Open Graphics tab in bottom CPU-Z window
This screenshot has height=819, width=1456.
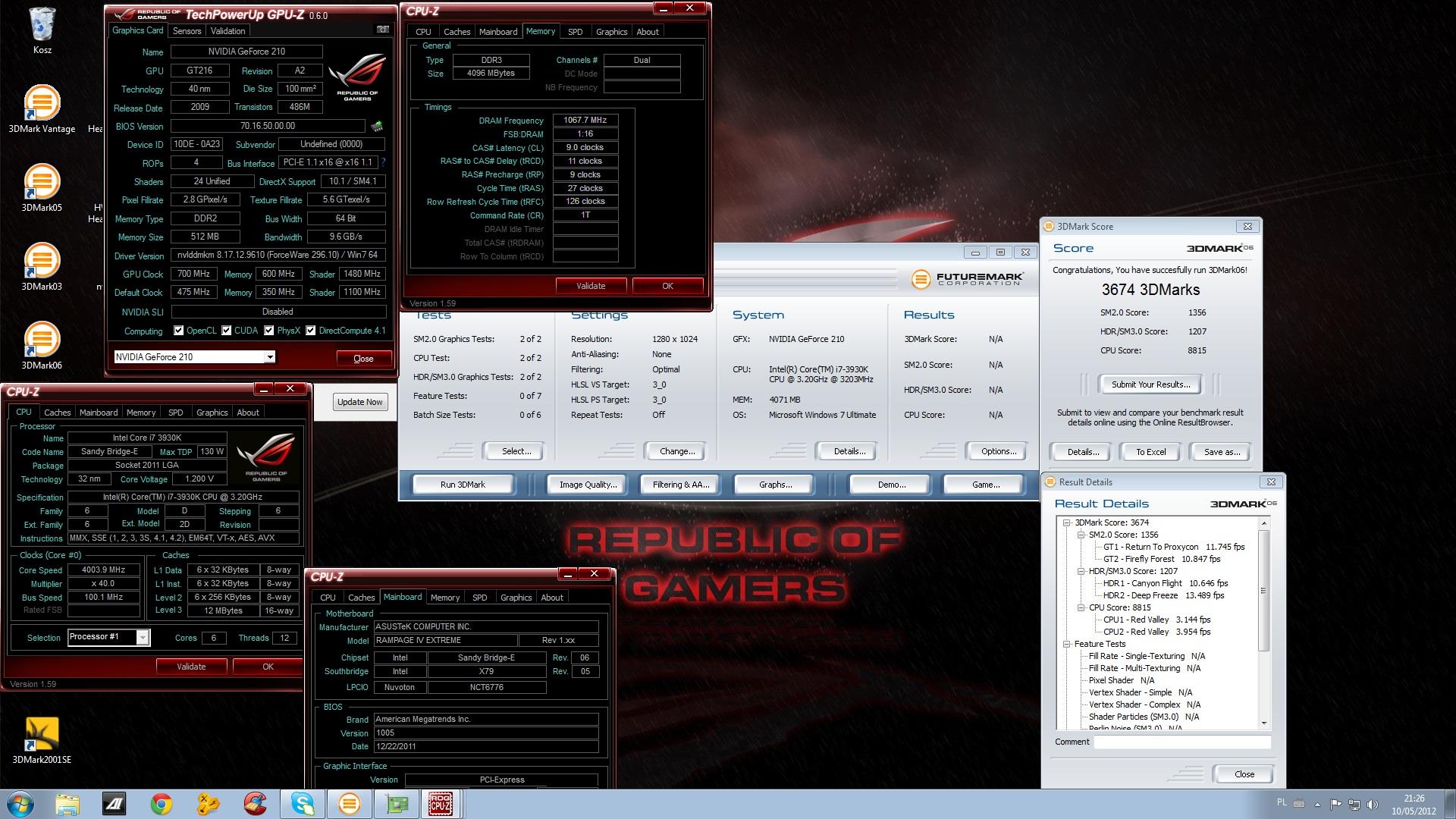(516, 598)
